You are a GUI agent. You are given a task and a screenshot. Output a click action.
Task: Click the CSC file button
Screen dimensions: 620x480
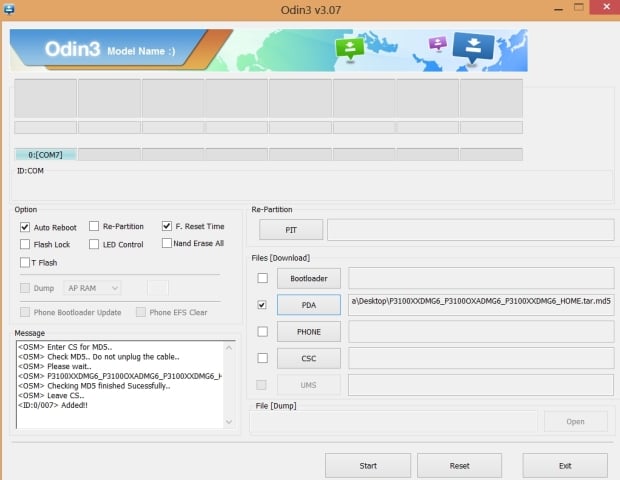tap(309, 358)
